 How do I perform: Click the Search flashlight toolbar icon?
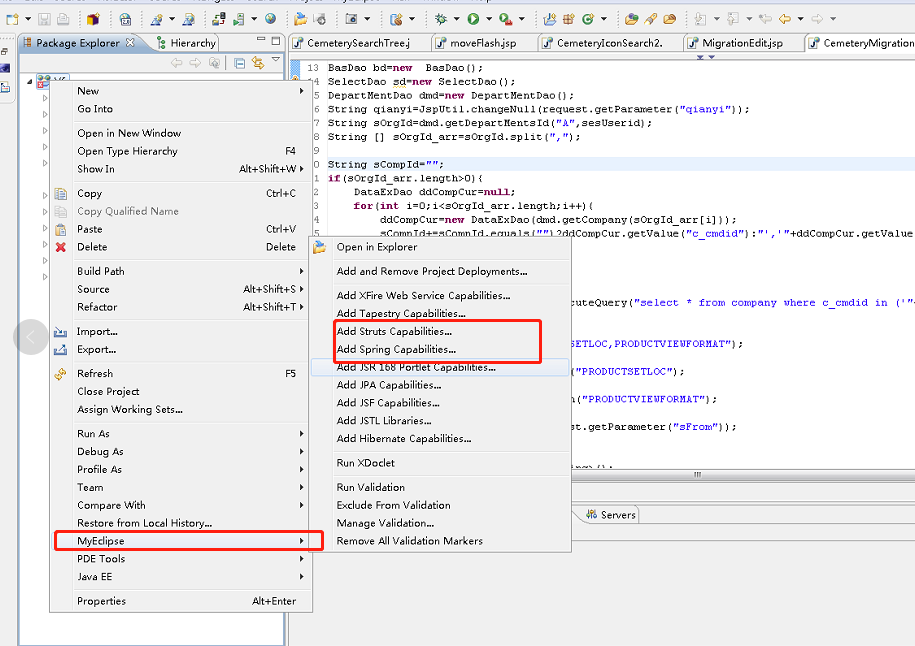651,17
